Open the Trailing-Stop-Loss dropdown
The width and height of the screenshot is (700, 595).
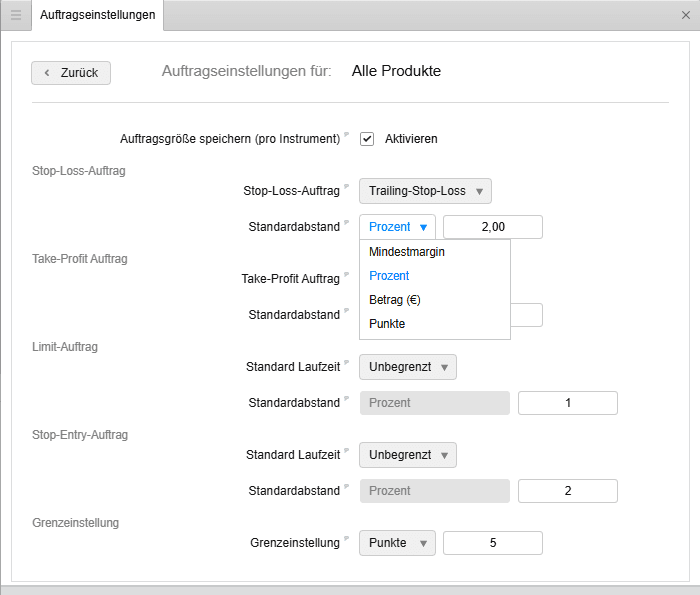click(425, 191)
